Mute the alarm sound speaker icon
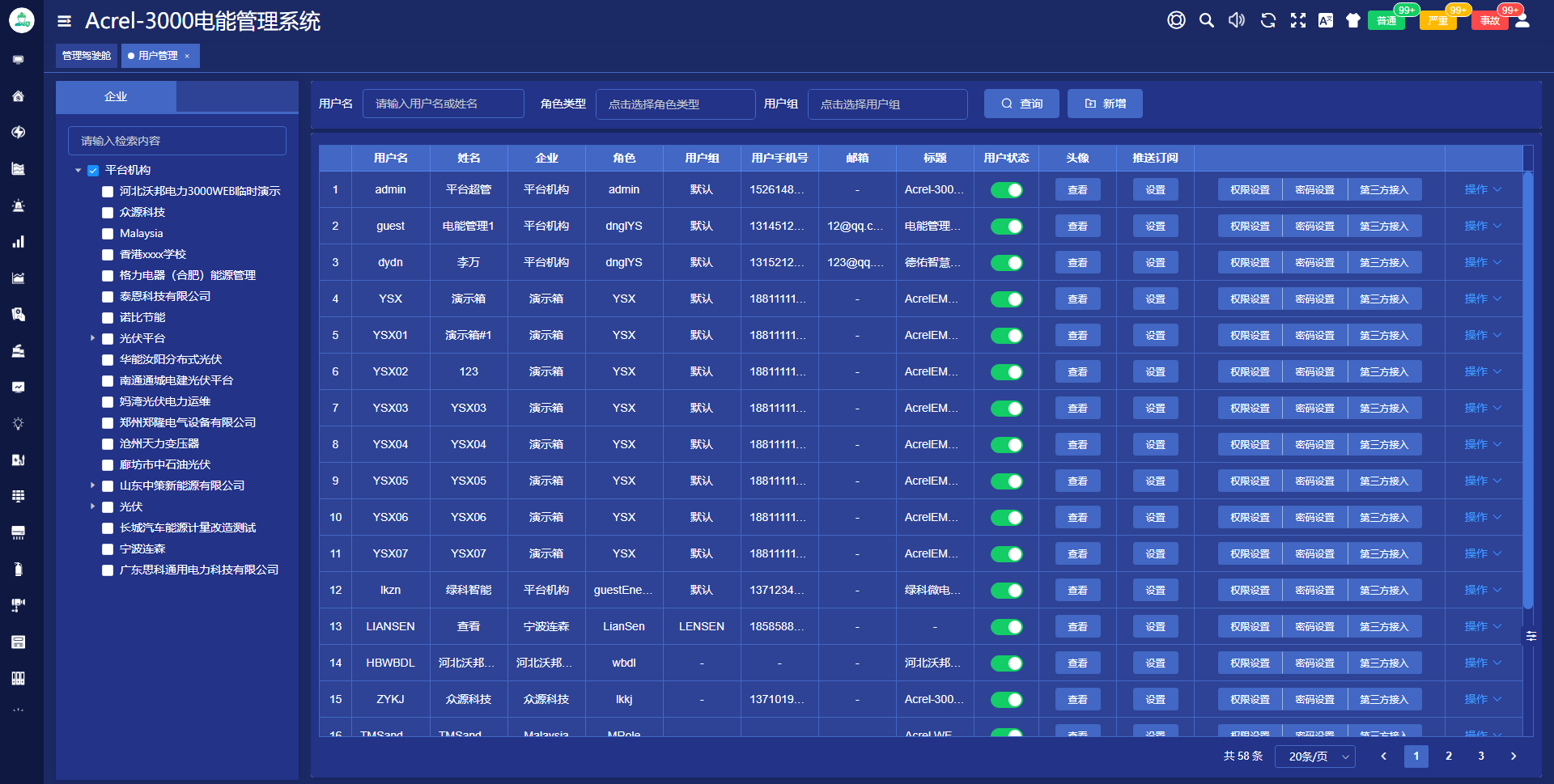1554x784 pixels. pos(1237,20)
